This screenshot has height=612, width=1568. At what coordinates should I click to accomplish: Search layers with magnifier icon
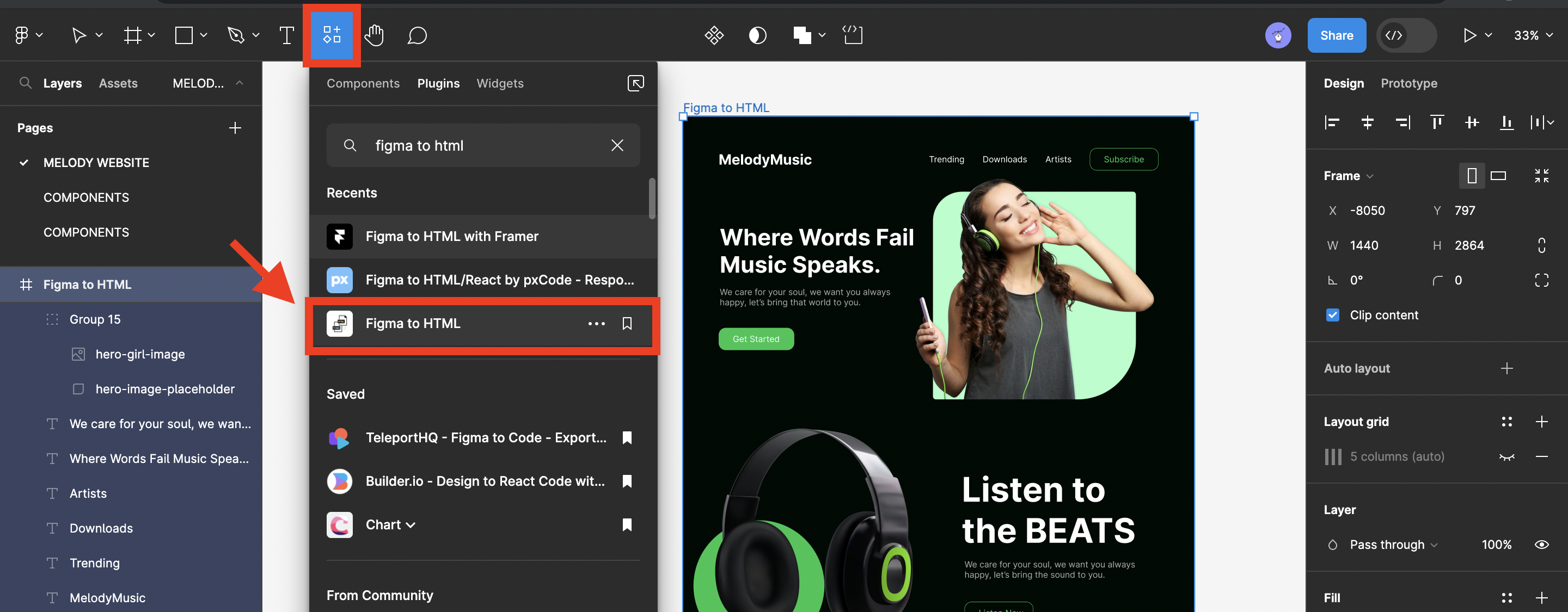(x=25, y=83)
